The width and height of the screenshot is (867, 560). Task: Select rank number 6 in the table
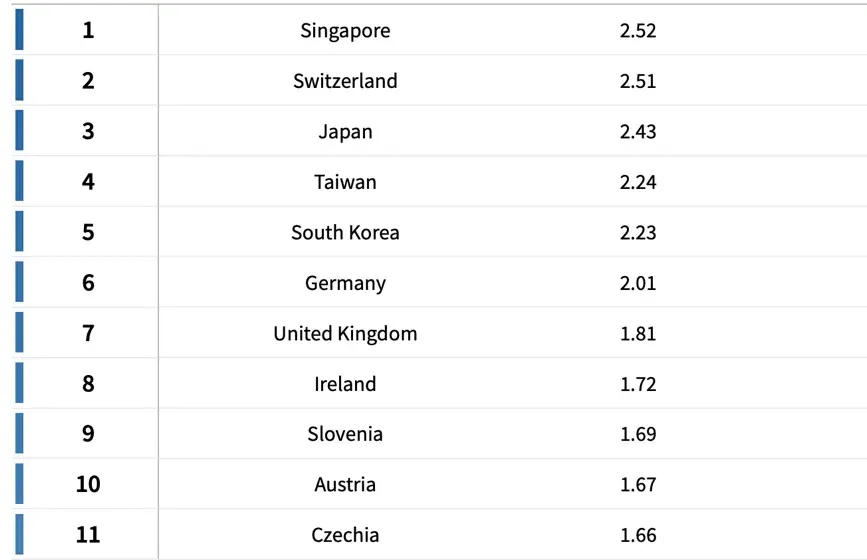point(88,283)
